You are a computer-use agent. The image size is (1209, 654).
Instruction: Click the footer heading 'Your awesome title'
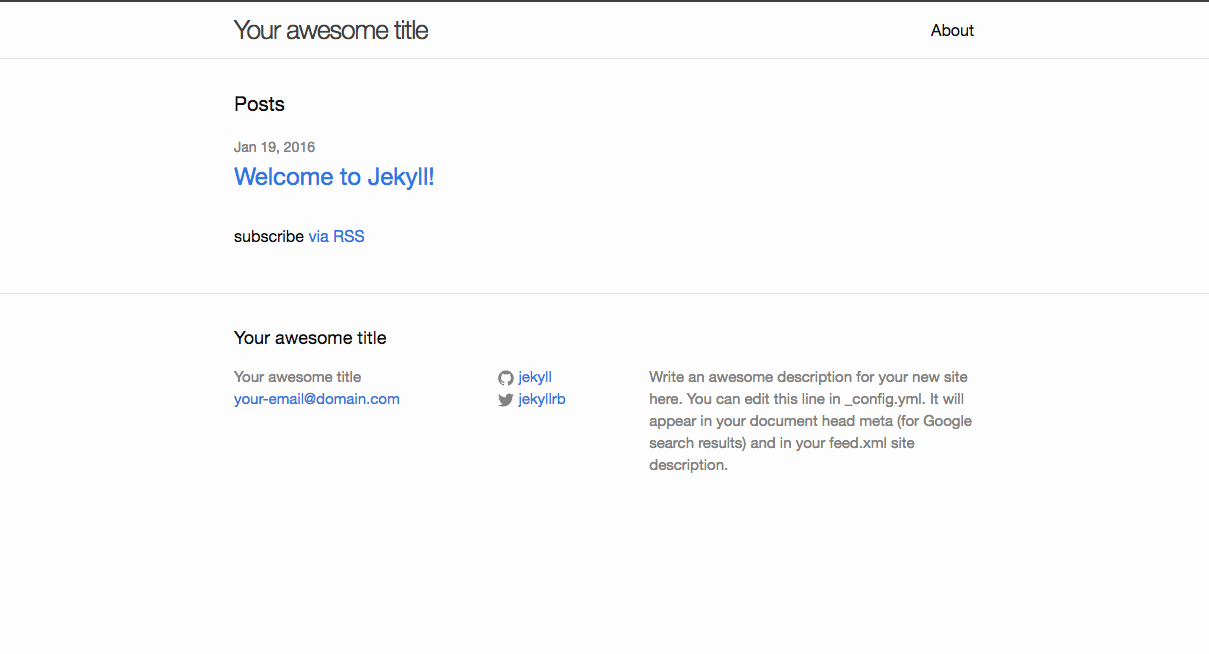click(x=310, y=338)
